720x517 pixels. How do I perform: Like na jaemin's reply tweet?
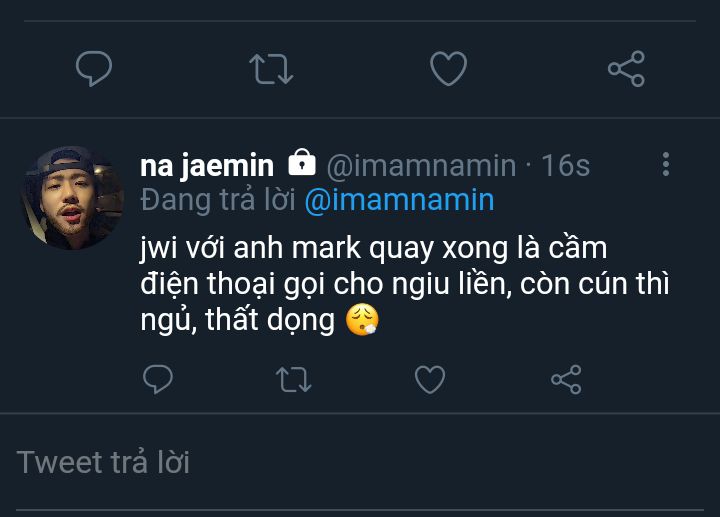click(430, 379)
